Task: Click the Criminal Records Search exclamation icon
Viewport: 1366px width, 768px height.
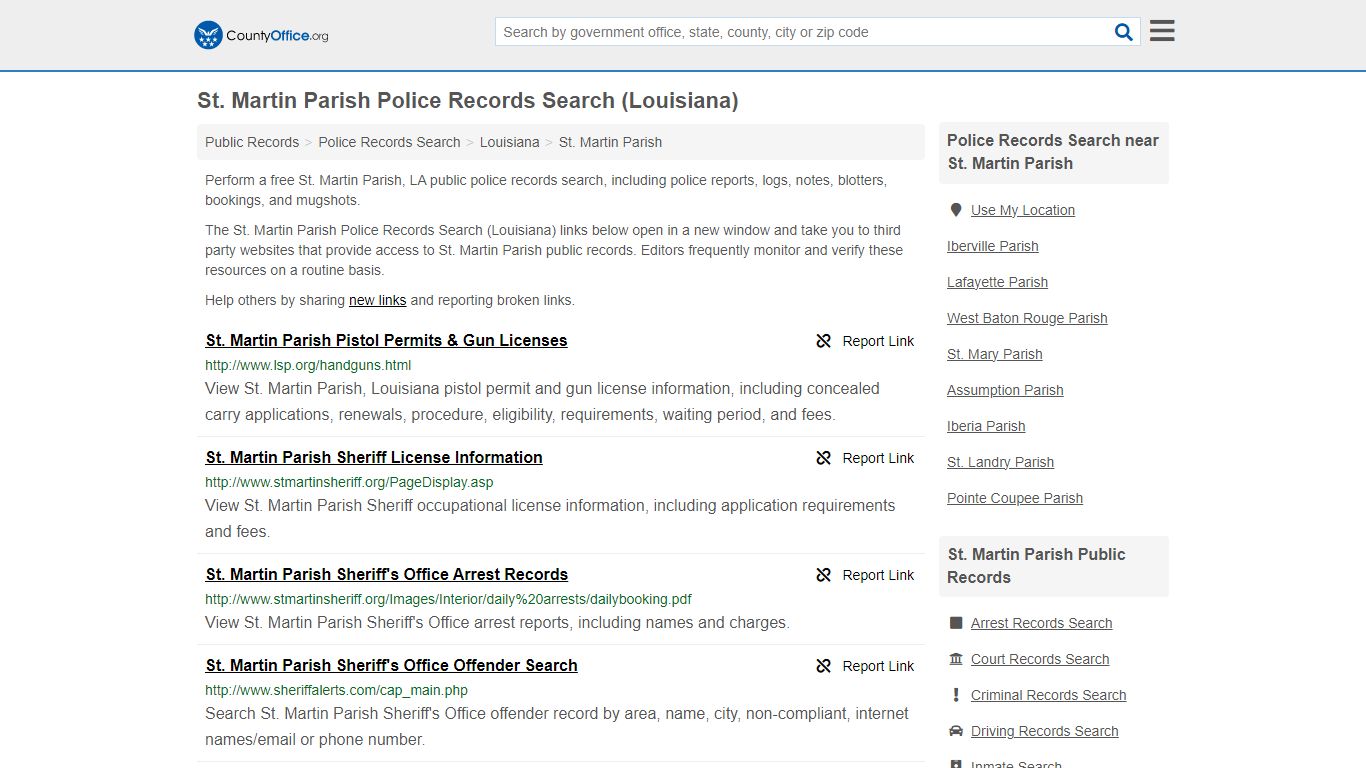Action: coord(956,695)
